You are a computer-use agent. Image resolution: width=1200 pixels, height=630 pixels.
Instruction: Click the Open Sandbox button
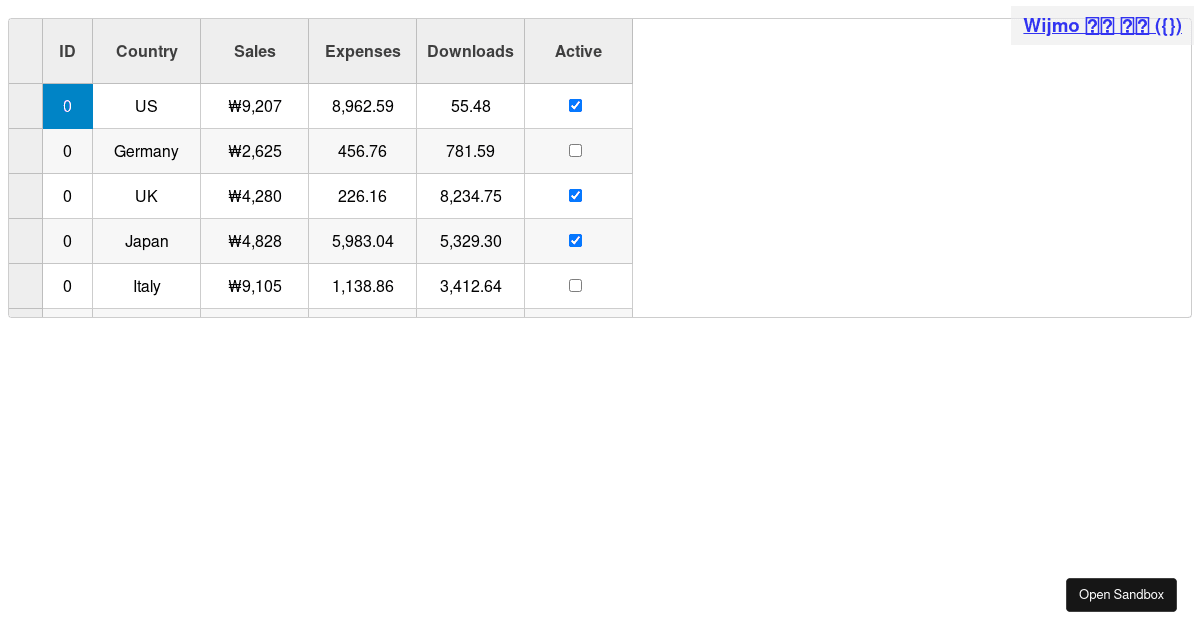pyautogui.click(x=1121, y=595)
